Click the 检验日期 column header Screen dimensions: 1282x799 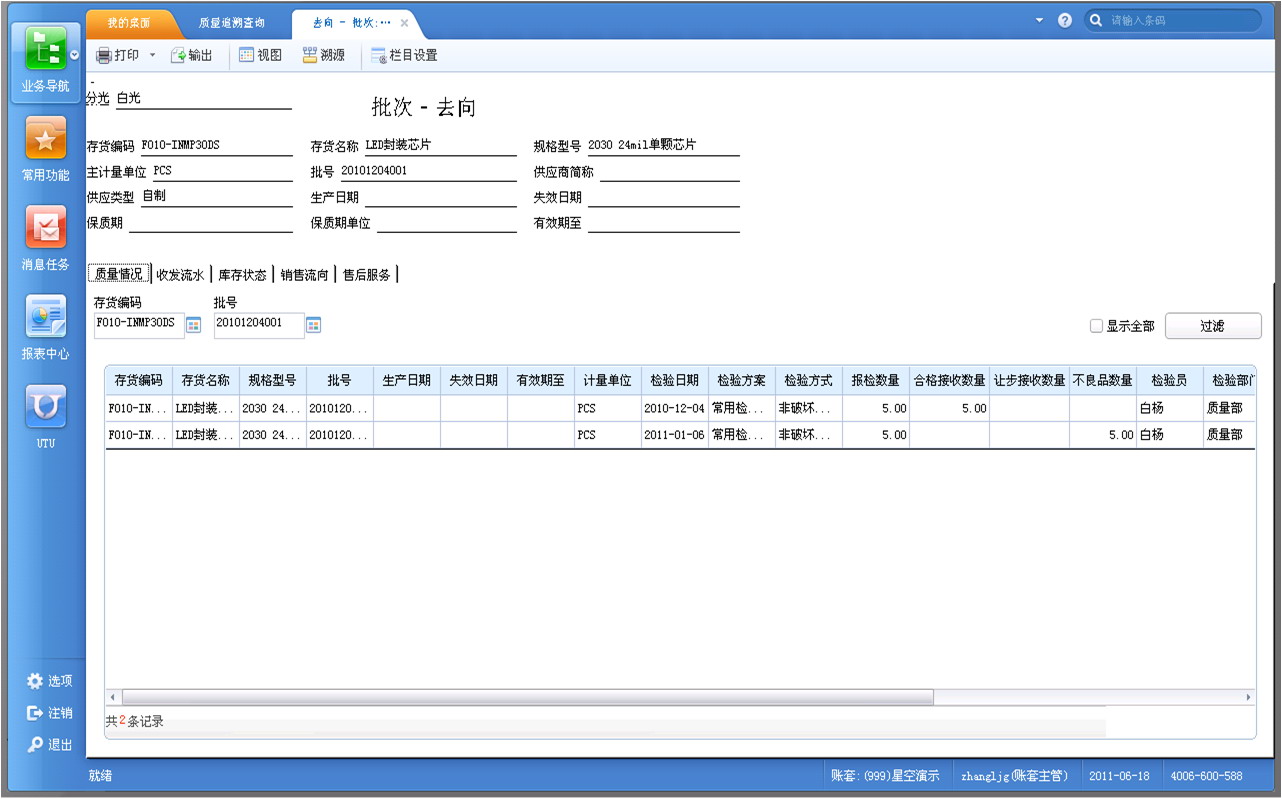click(675, 381)
